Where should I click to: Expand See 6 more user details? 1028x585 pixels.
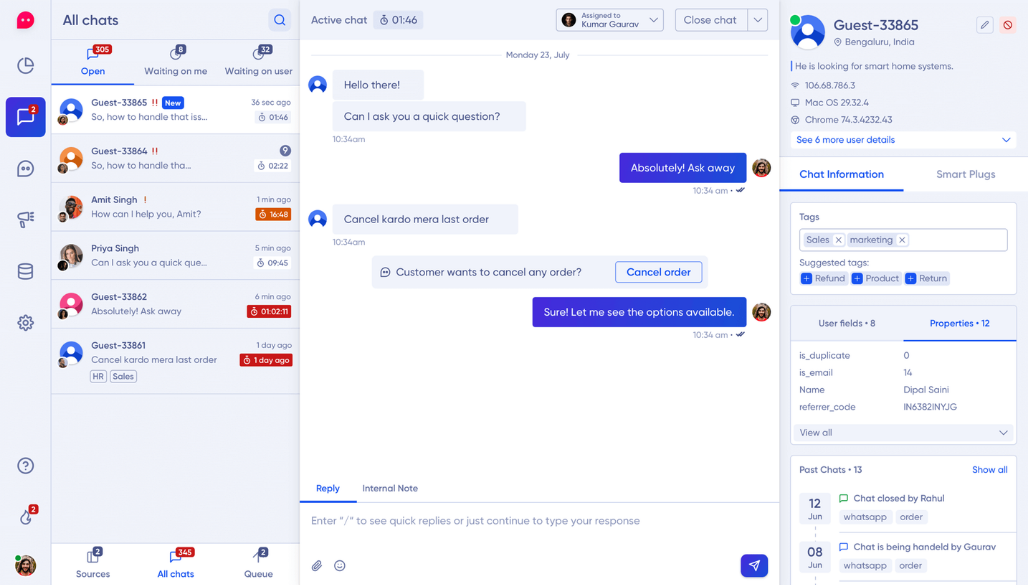click(903, 140)
